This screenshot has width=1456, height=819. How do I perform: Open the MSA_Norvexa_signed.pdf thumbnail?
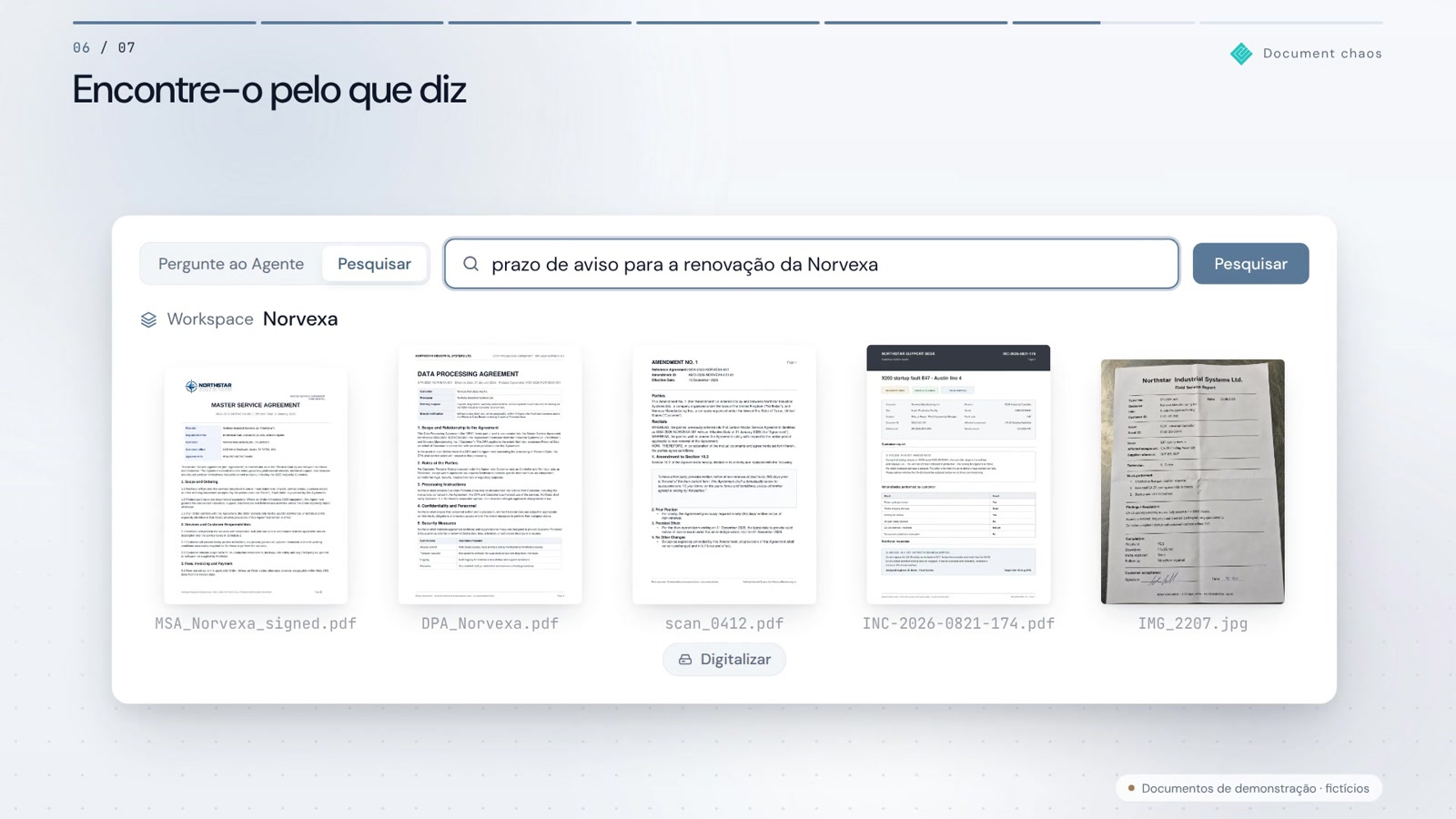pos(256,485)
